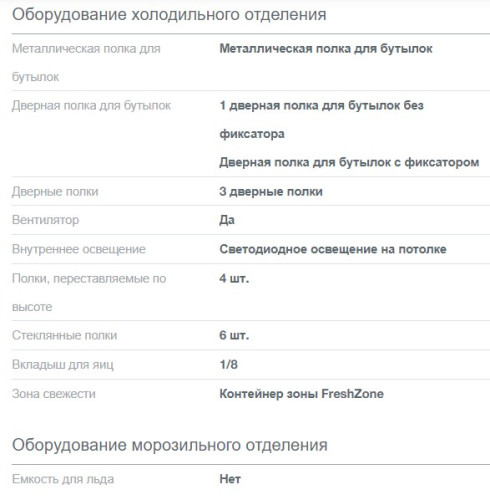Screen dimensions: 490x500
Task: Click value 'Контейнер зоны FreshZone'
Action: coord(301,394)
